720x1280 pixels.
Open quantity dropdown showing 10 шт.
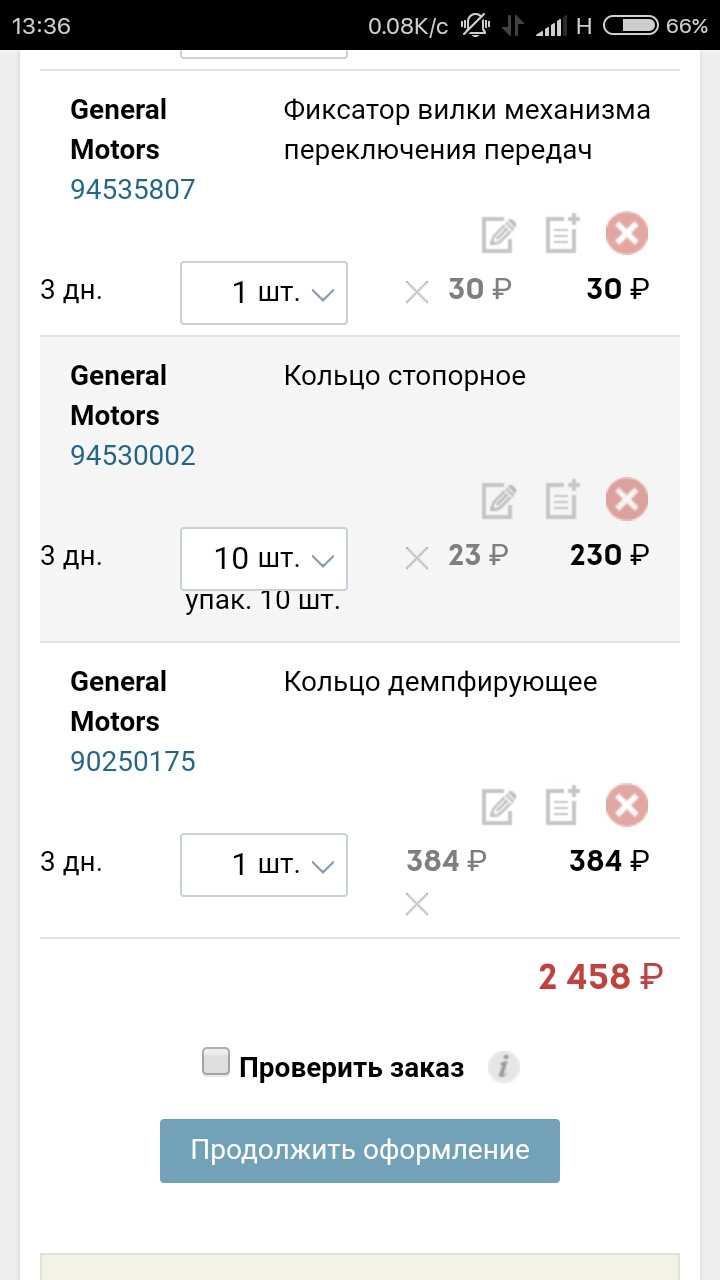pyautogui.click(x=264, y=558)
